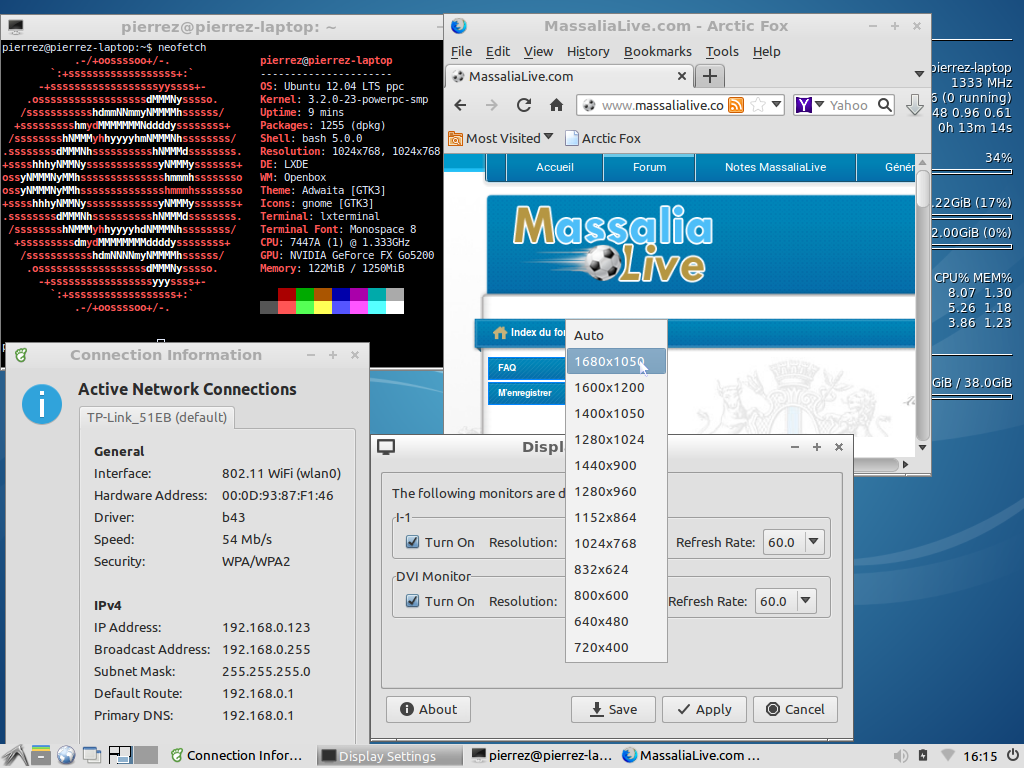Expand the DVI Monitor Refresh Rate dropdown
The image size is (1024, 768).
tap(805, 600)
